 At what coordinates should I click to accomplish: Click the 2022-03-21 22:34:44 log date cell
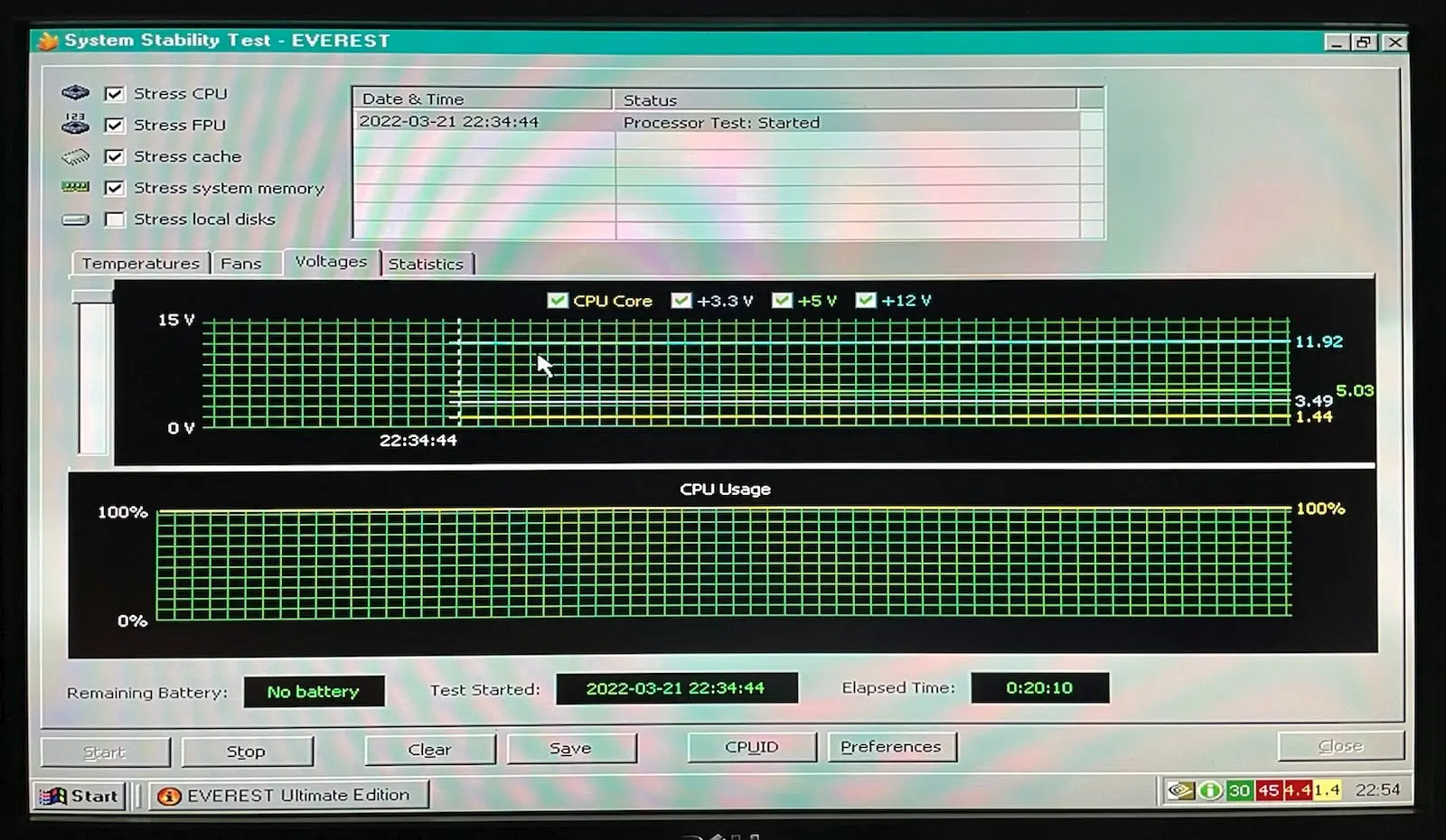tap(449, 122)
